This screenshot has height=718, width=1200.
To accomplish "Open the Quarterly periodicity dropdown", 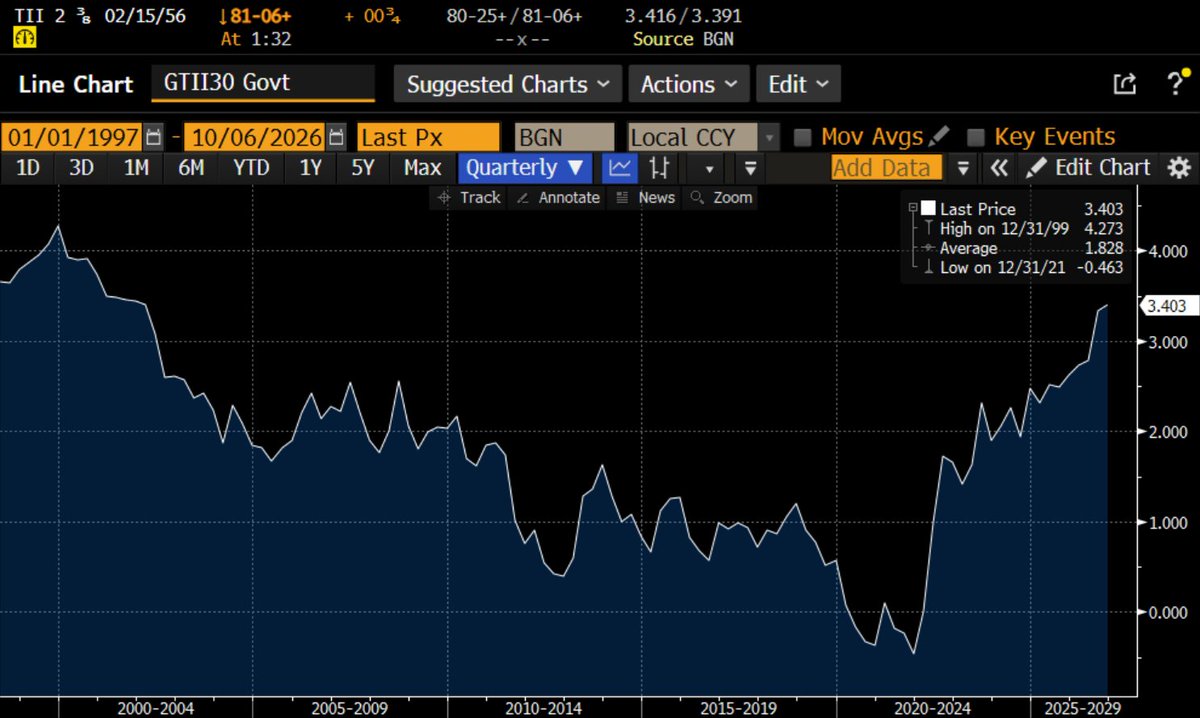I will coord(525,168).
